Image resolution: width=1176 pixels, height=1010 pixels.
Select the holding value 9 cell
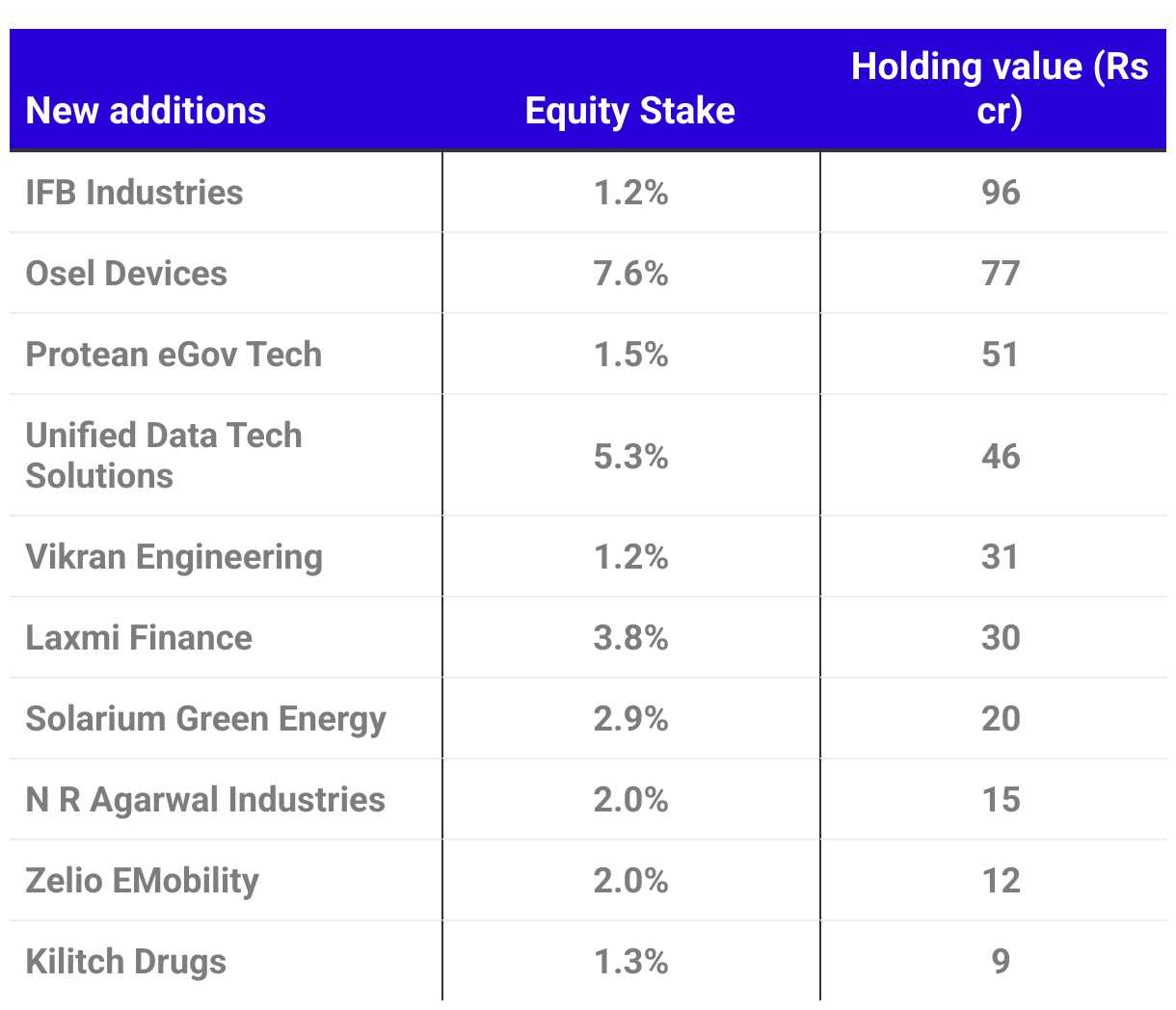point(1001,962)
